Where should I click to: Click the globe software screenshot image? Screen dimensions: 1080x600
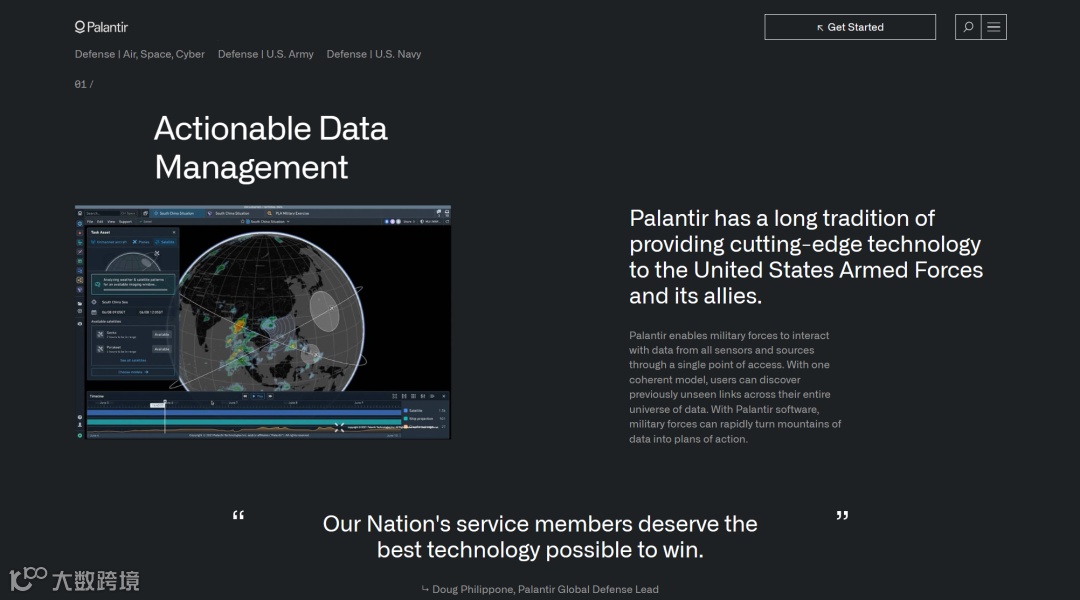263,322
